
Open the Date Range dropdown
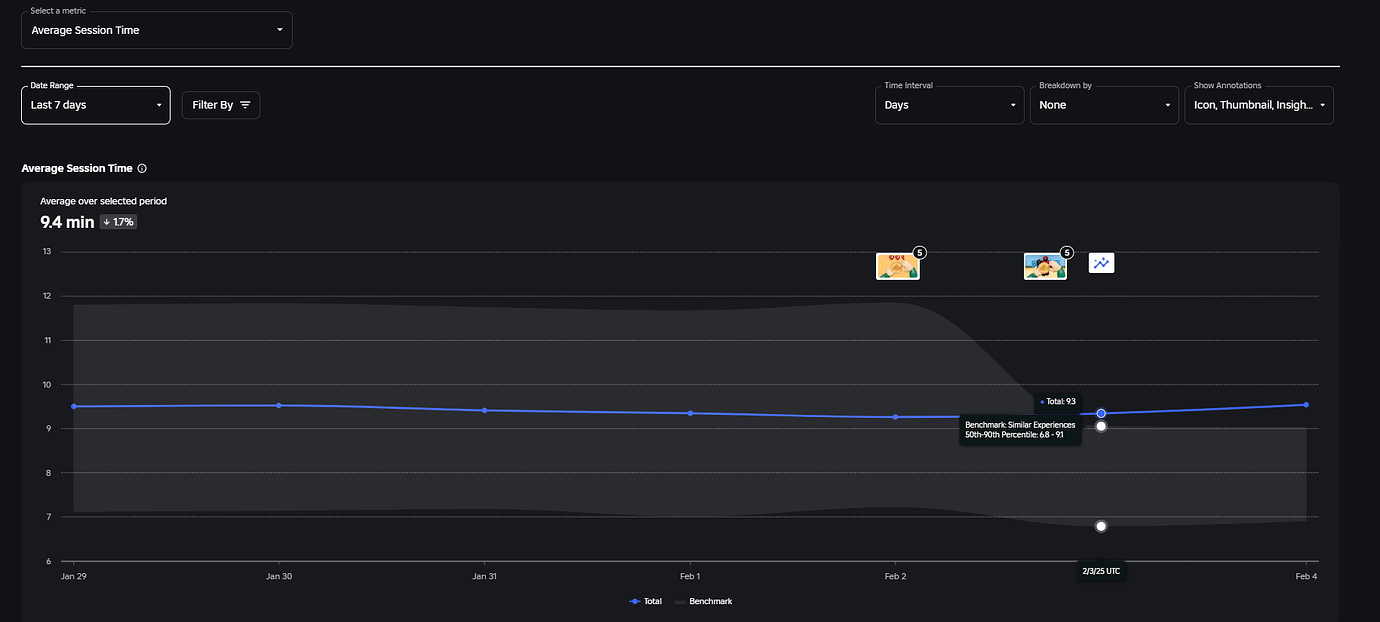point(96,105)
